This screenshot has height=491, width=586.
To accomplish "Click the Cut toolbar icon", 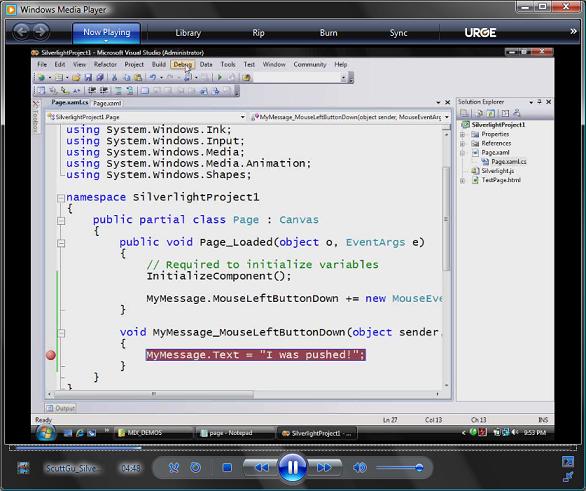I will 115,78.
